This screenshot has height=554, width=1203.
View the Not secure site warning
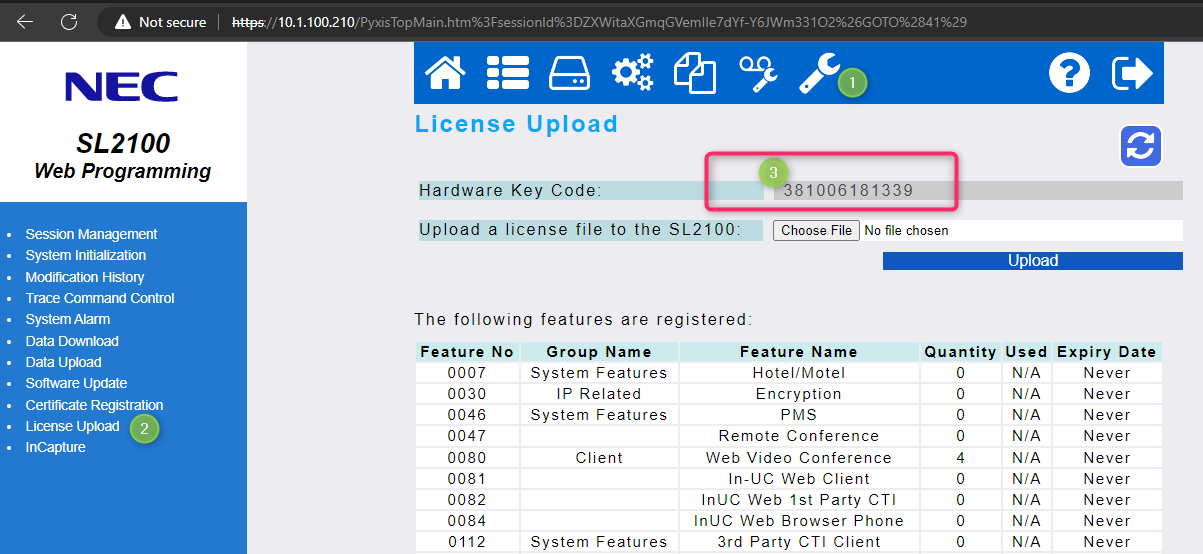coord(160,21)
